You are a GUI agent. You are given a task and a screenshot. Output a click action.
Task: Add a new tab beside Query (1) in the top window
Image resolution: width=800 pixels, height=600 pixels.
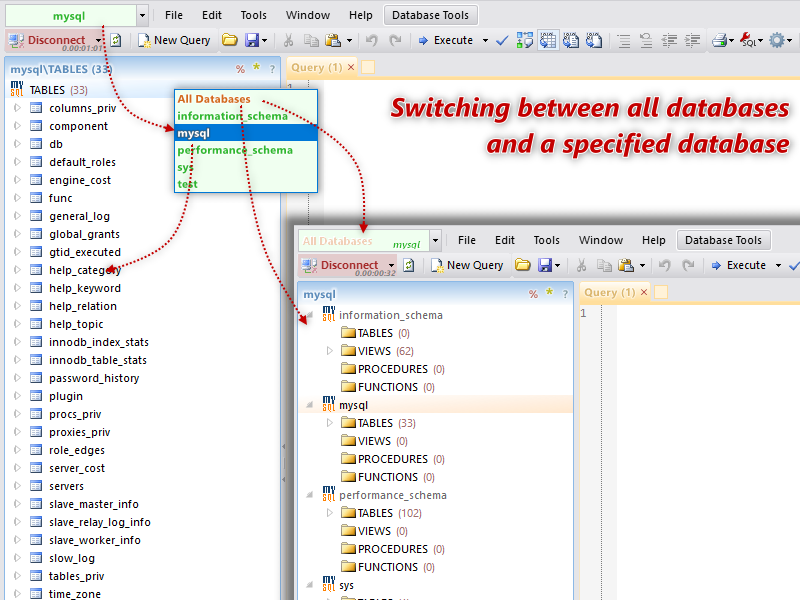pos(368,67)
